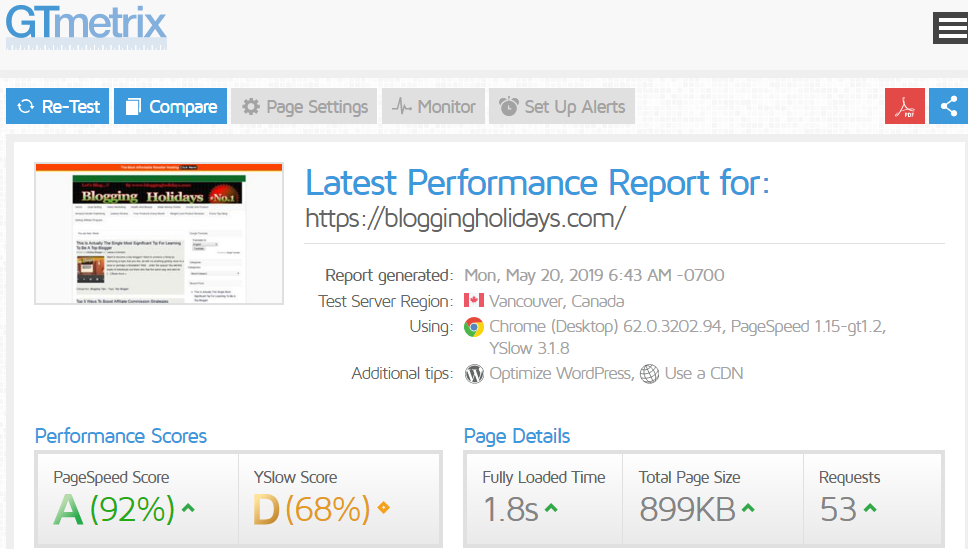Click the Canada flag icon
The width and height of the screenshot is (968, 549).
[474, 301]
